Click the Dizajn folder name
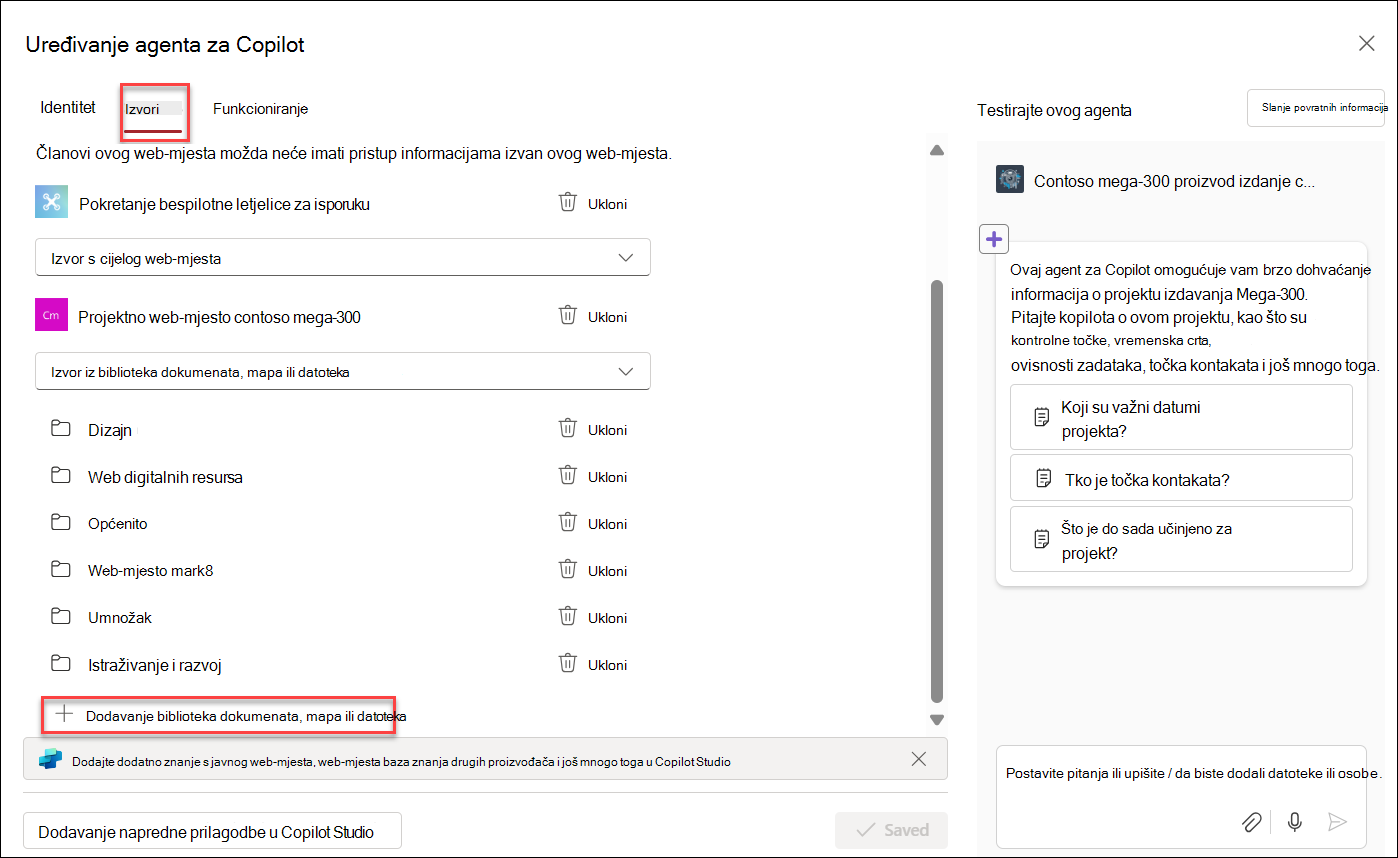This screenshot has width=1398, height=858. [110, 430]
